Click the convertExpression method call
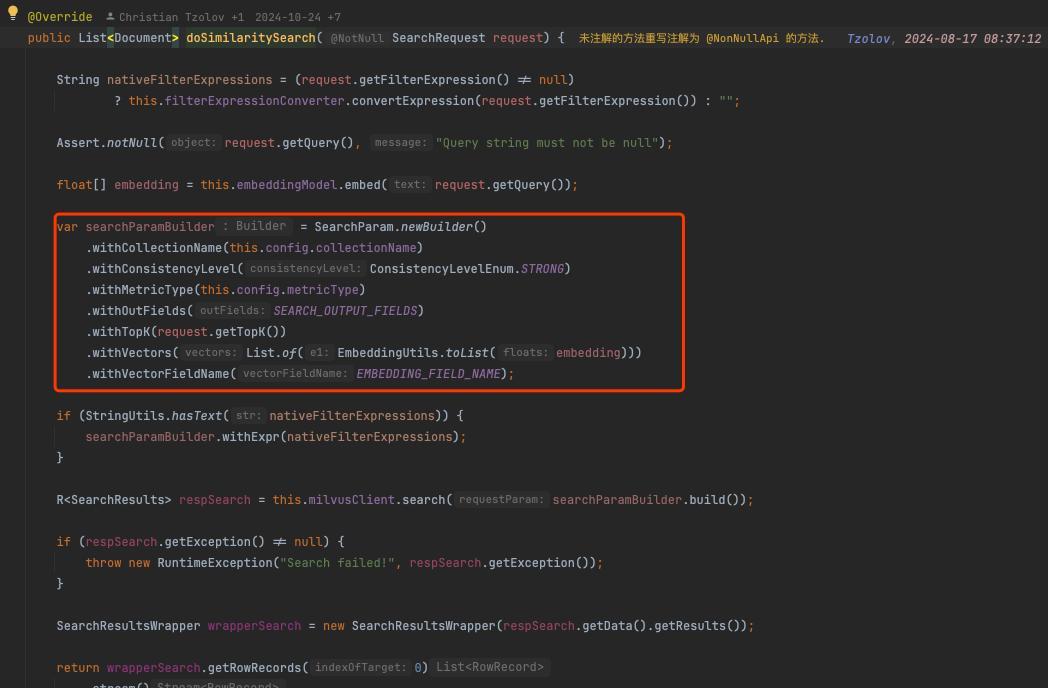 coord(413,101)
